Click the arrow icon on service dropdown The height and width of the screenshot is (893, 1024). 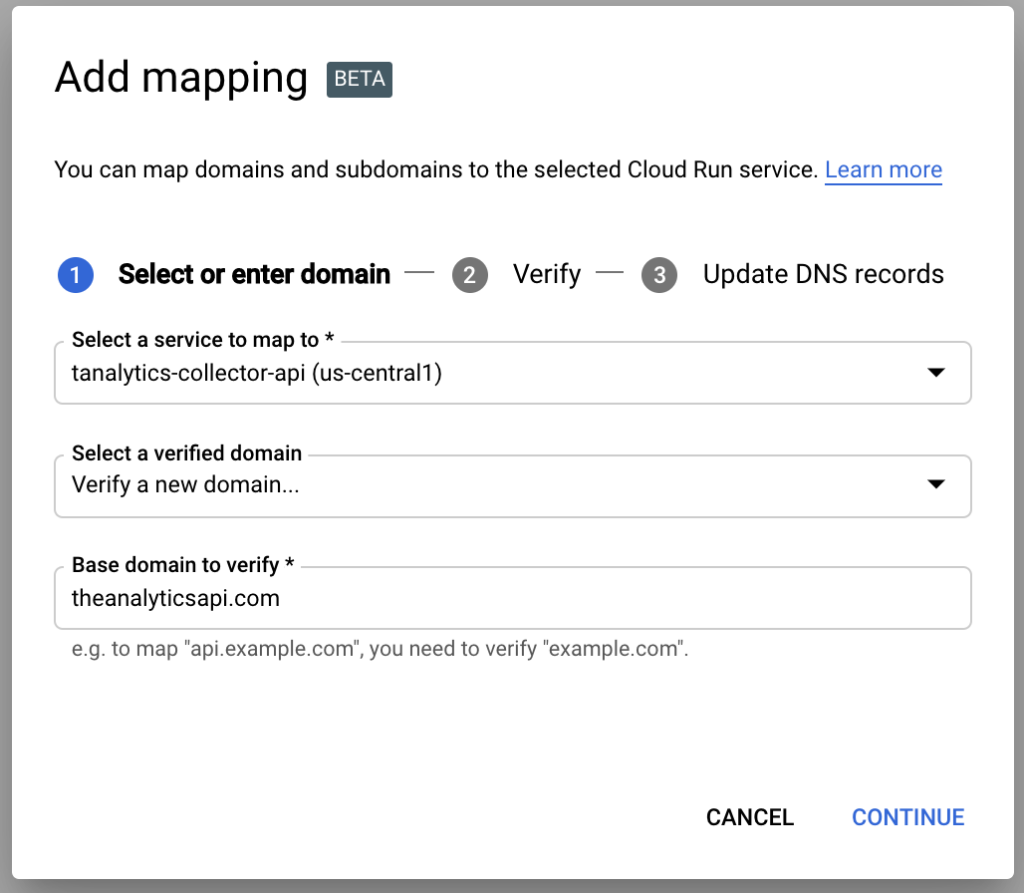click(x=936, y=373)
